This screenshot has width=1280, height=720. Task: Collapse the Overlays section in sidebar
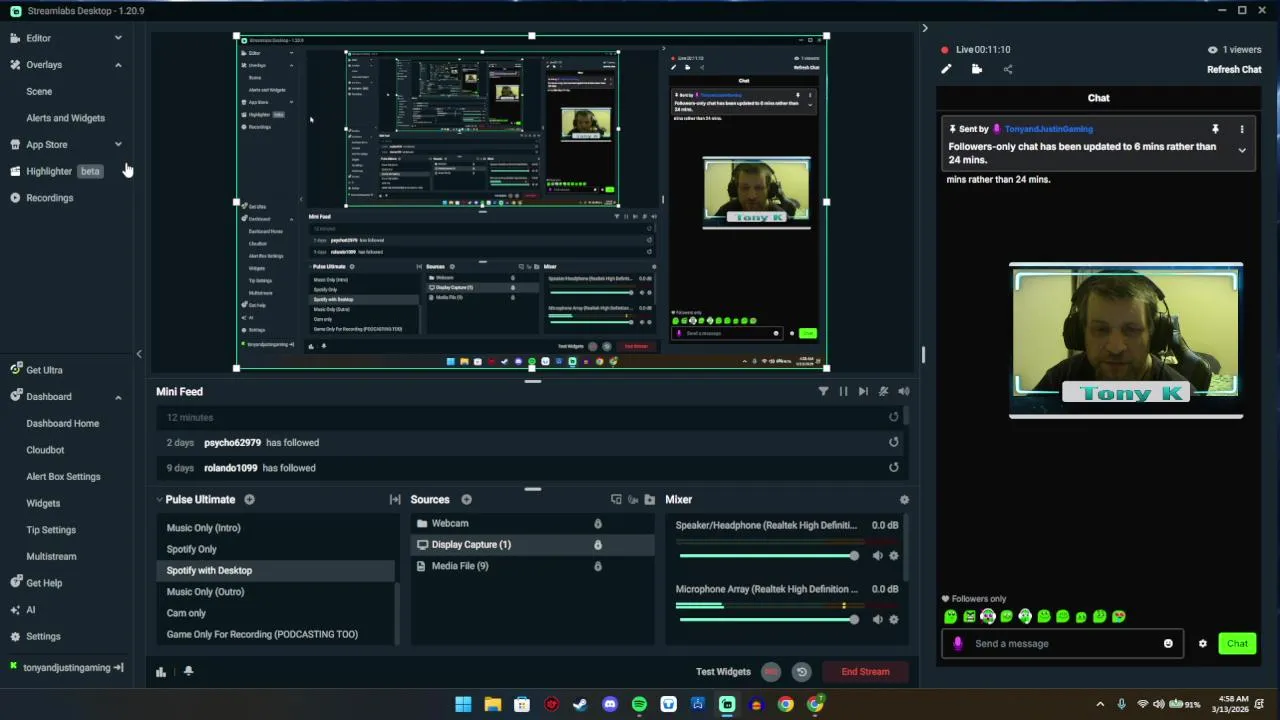point(118,65)
